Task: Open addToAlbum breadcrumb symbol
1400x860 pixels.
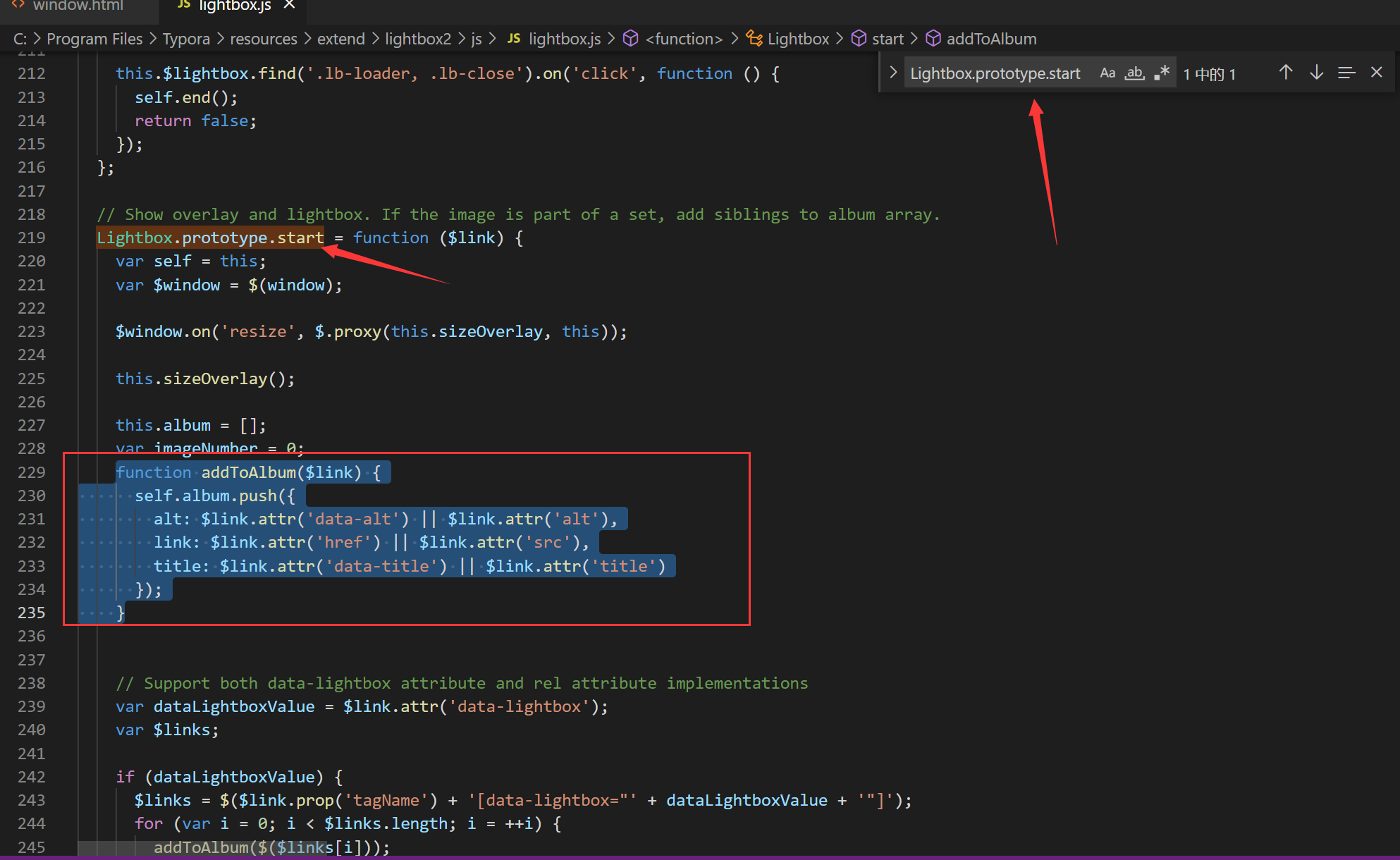Action: pyautogui.click(x=990, y=39)
